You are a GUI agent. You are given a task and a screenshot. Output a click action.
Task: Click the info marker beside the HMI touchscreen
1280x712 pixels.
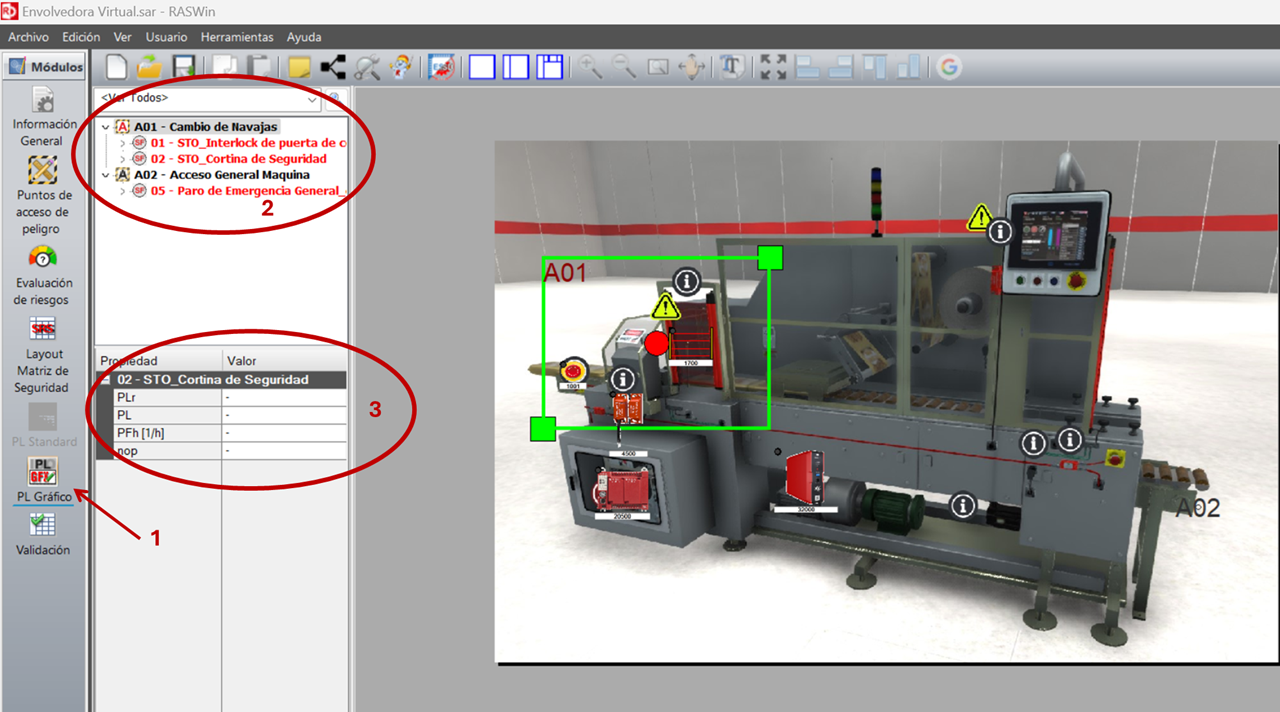pyautogui.click(x=1000, y=232)
